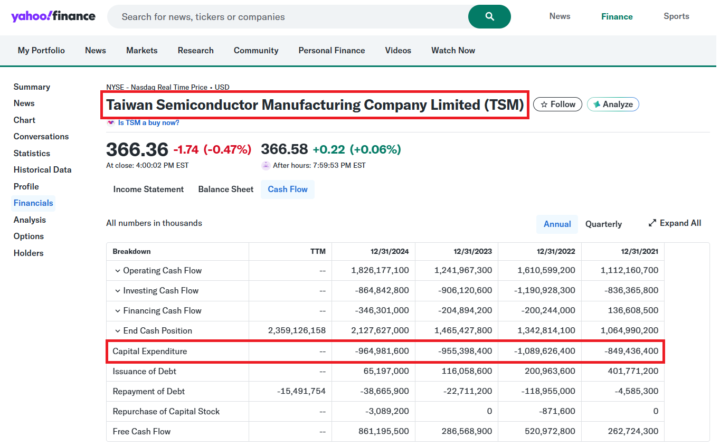This screenshot has width=720, height=446.
Task: Open Financials in the left sidebar
Action: click(x=33, y=203)
